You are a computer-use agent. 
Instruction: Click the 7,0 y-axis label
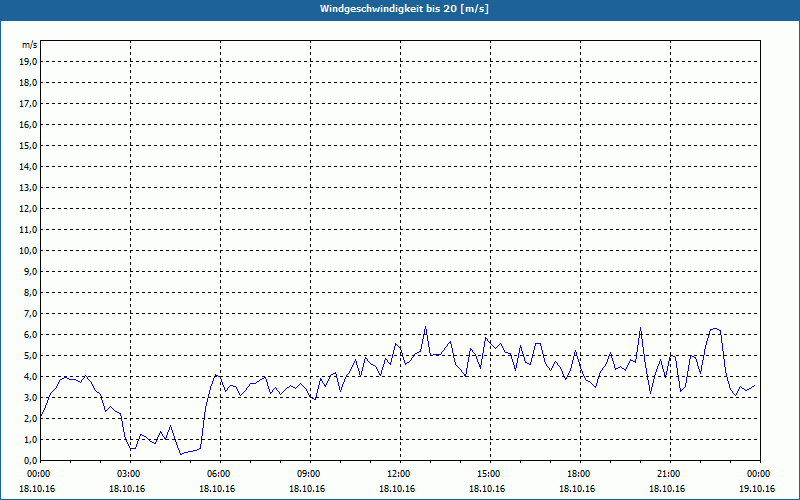[30, 314]
